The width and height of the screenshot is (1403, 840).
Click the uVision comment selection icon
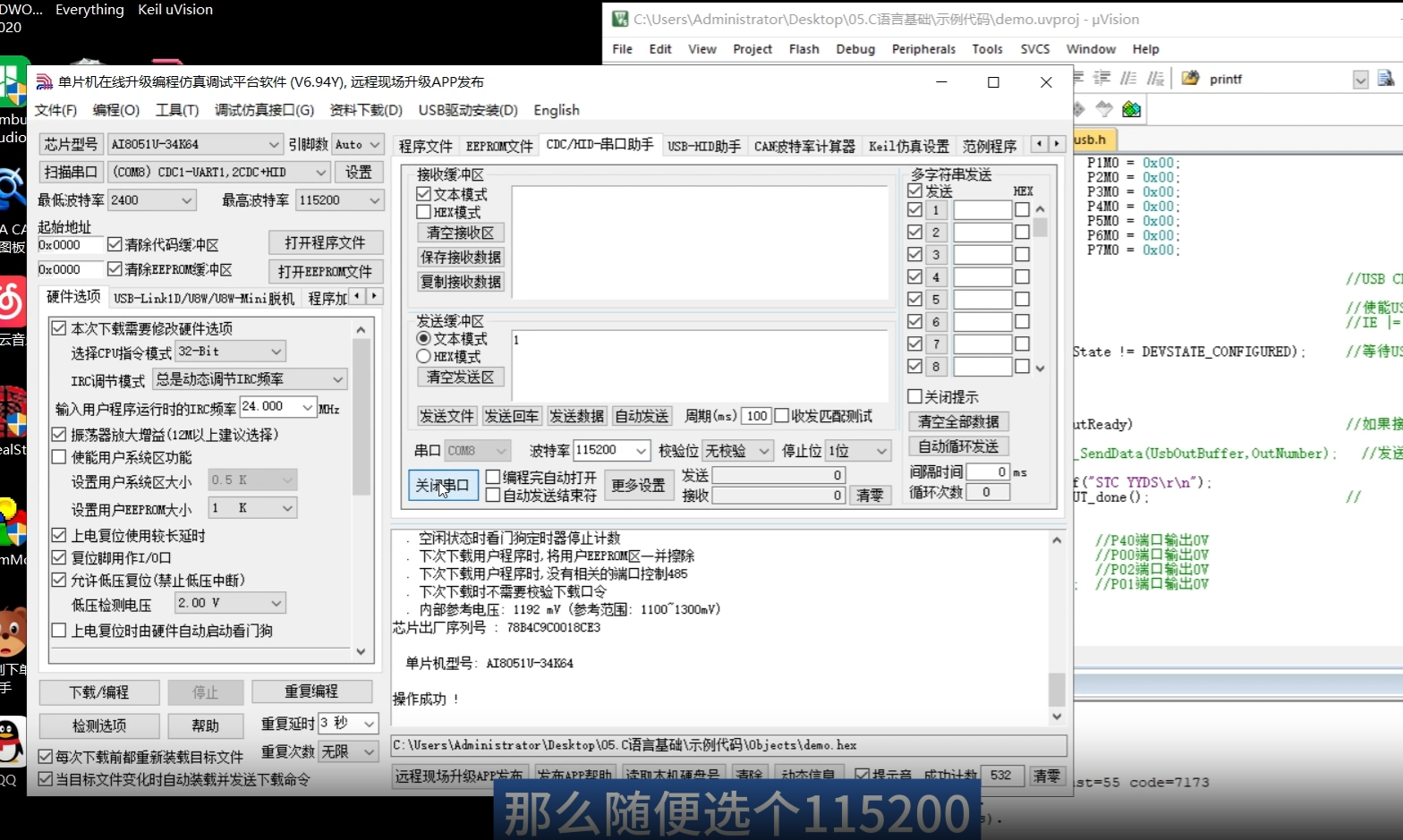coord(1129,78)
